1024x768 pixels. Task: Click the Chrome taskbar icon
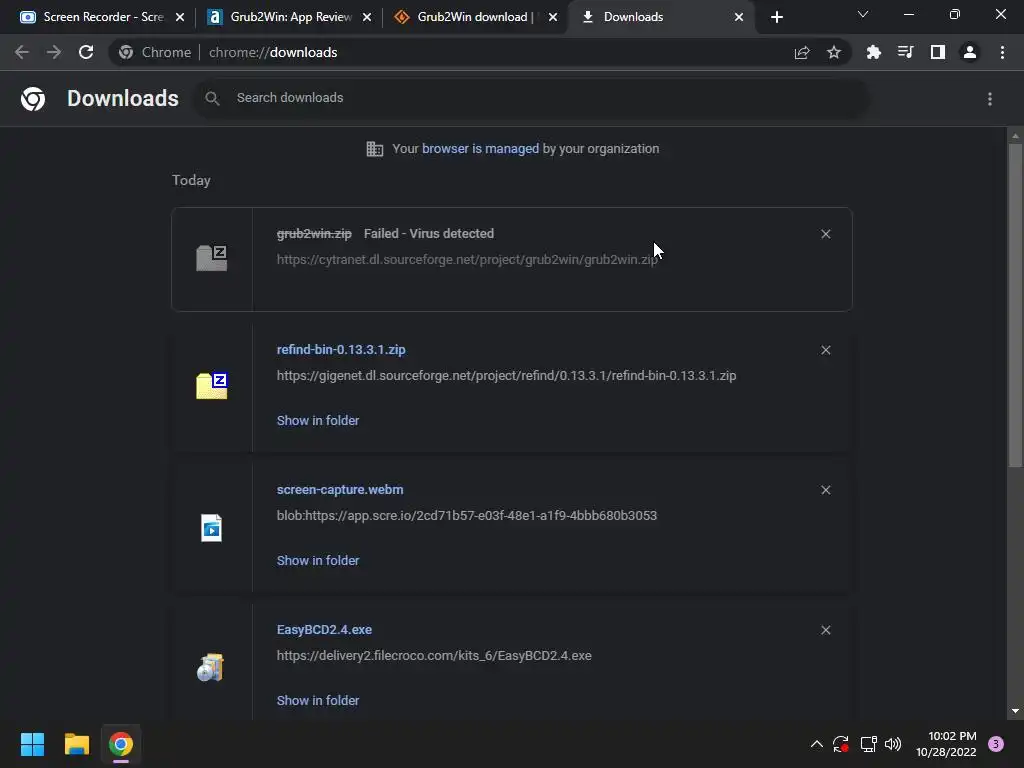[120, 744]
